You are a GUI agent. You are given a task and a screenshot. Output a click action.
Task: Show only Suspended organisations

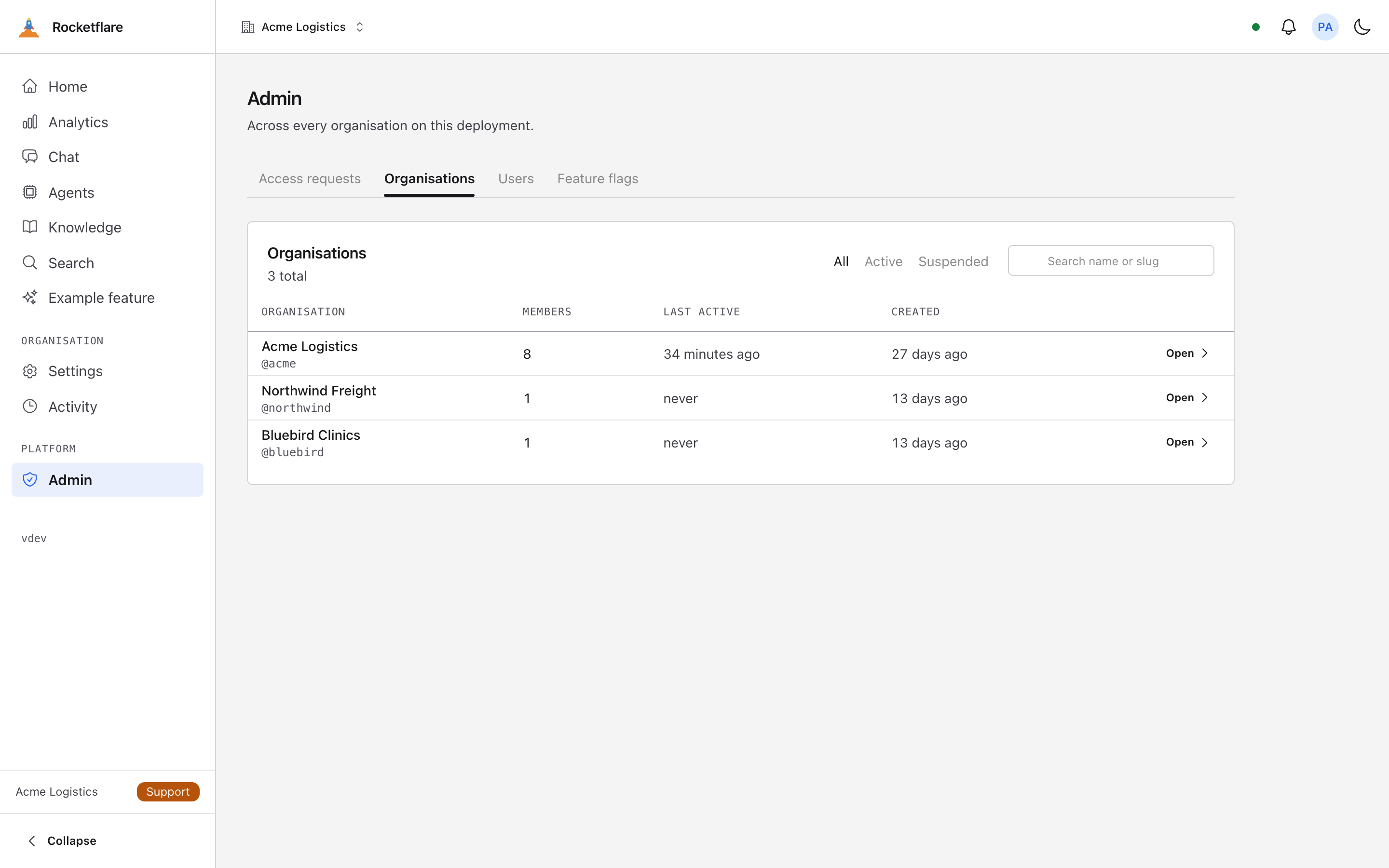point(953,262)
